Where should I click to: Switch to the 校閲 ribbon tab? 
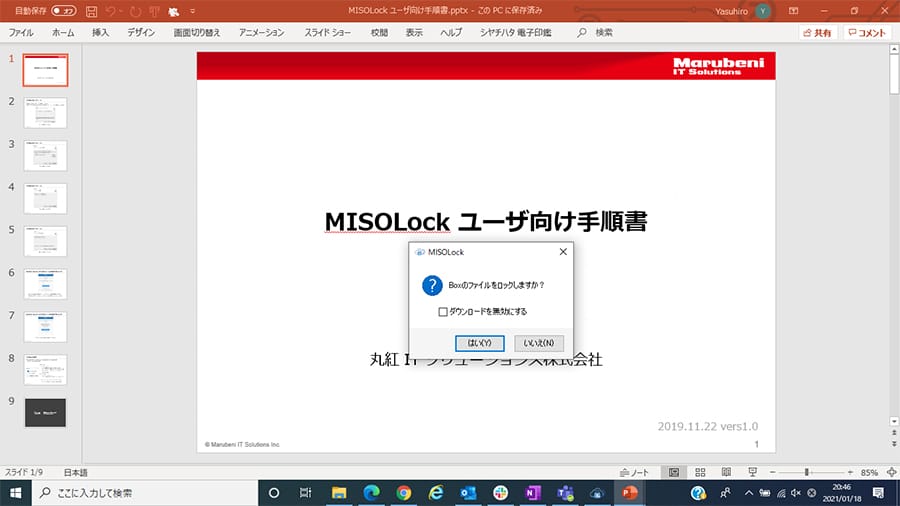379,33
